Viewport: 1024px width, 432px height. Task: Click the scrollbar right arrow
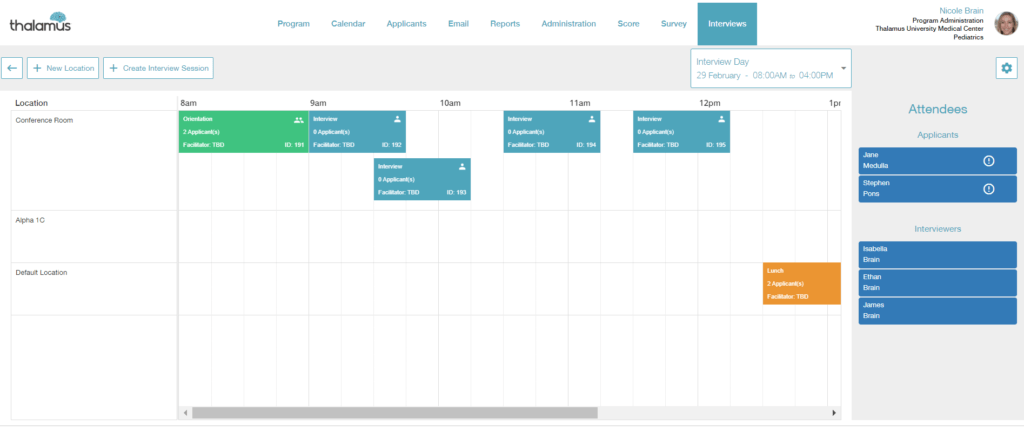coord(834,412)
